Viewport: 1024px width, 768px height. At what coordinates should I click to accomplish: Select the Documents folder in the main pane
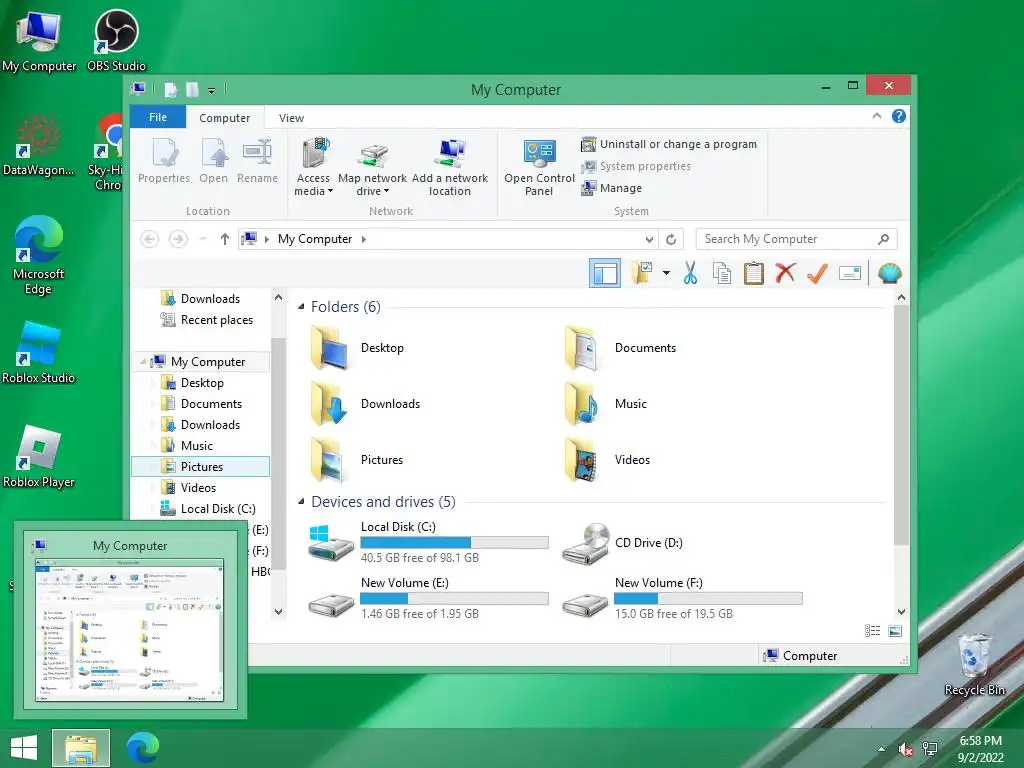[620, 348]
